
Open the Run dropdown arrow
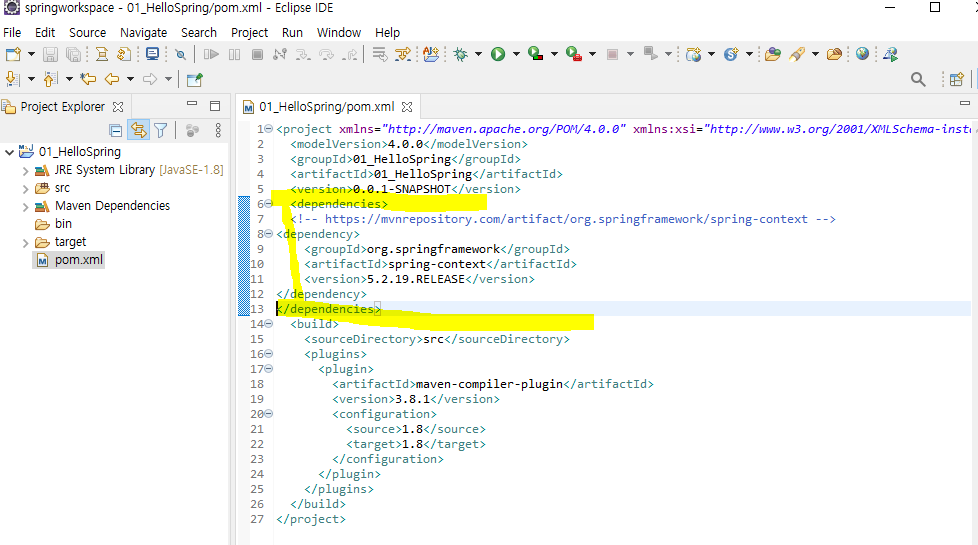click(516, 54)
